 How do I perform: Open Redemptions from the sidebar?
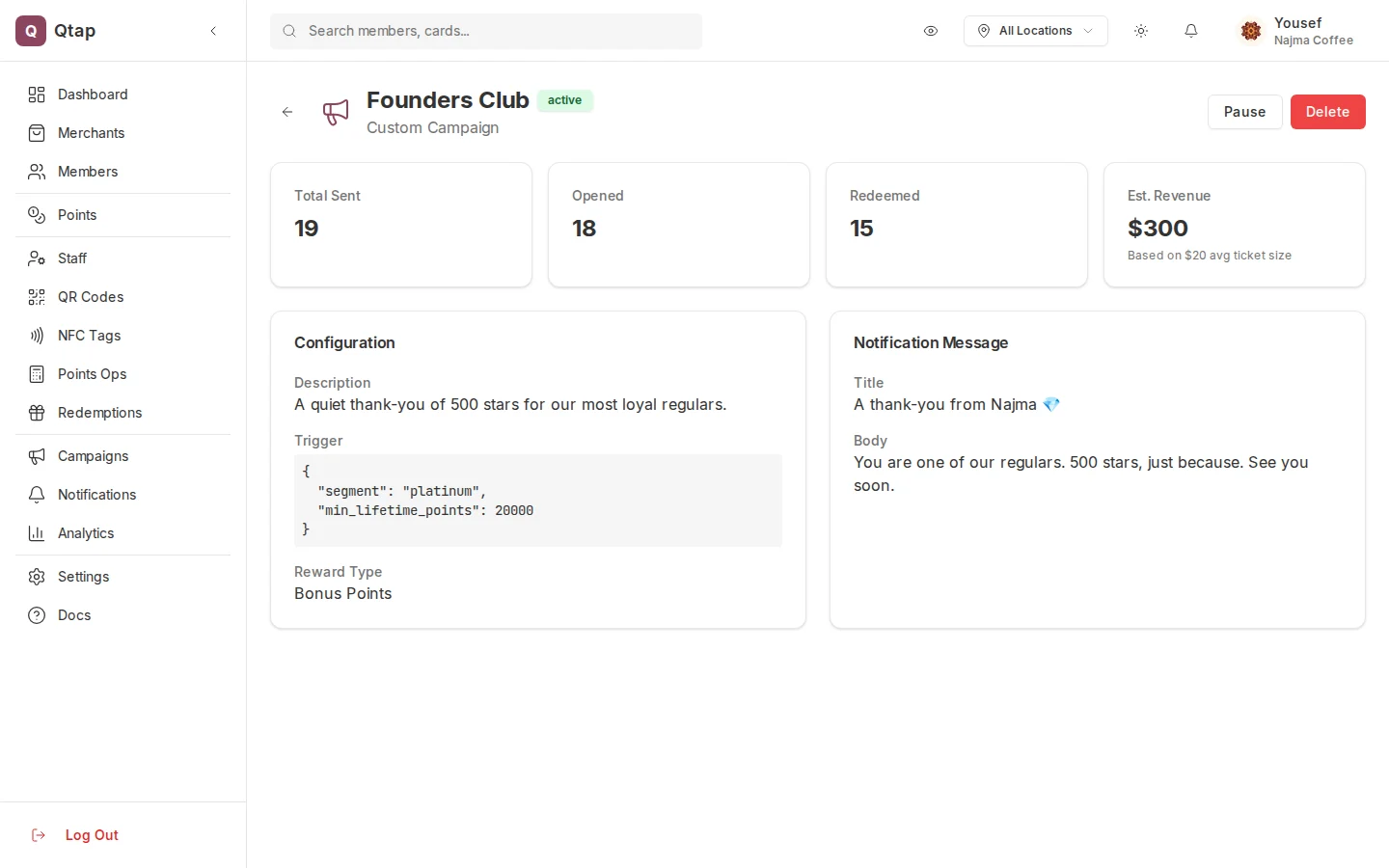[x=123, y=413]
